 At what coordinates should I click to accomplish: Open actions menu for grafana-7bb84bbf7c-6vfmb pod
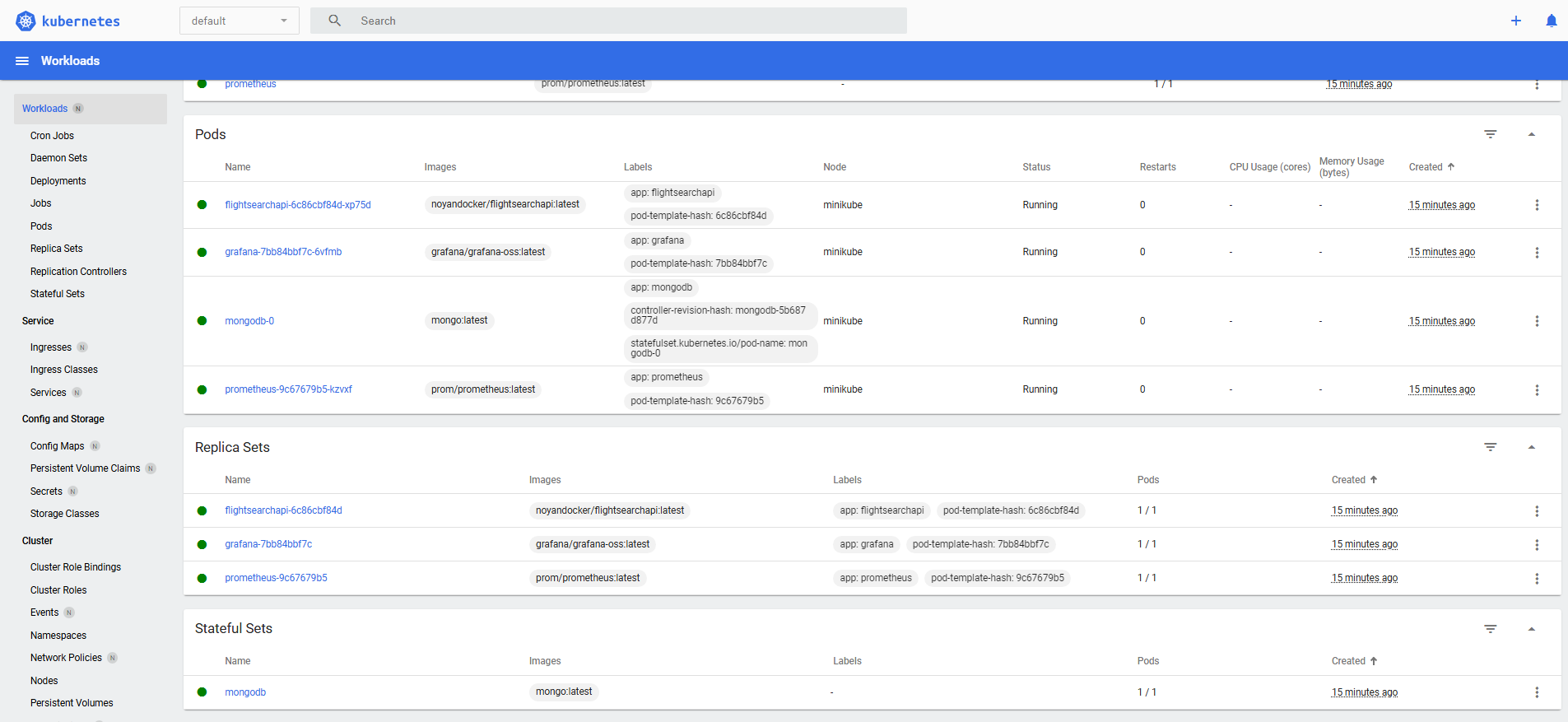[1537, 253]
